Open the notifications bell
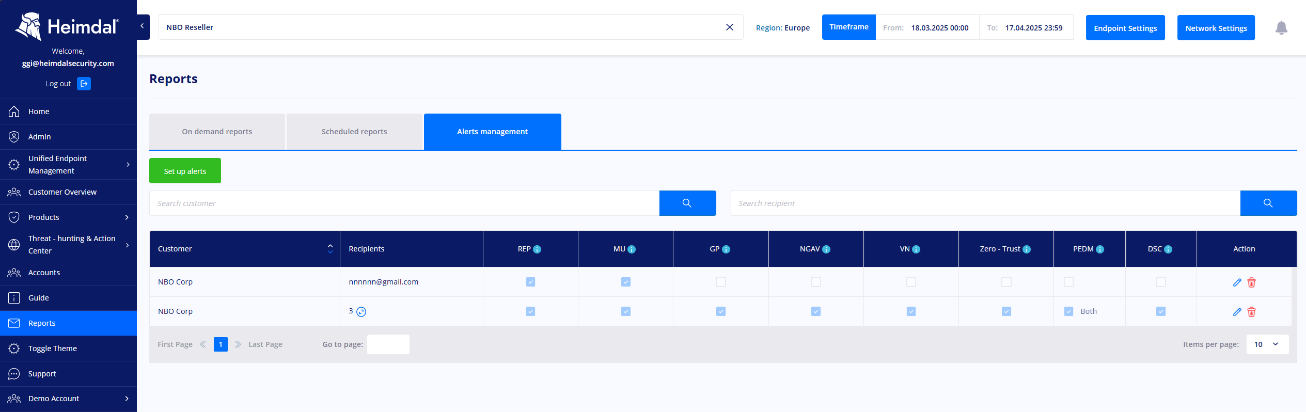This screenshot has height=412, width=1306. click(x=1281, y=28)
